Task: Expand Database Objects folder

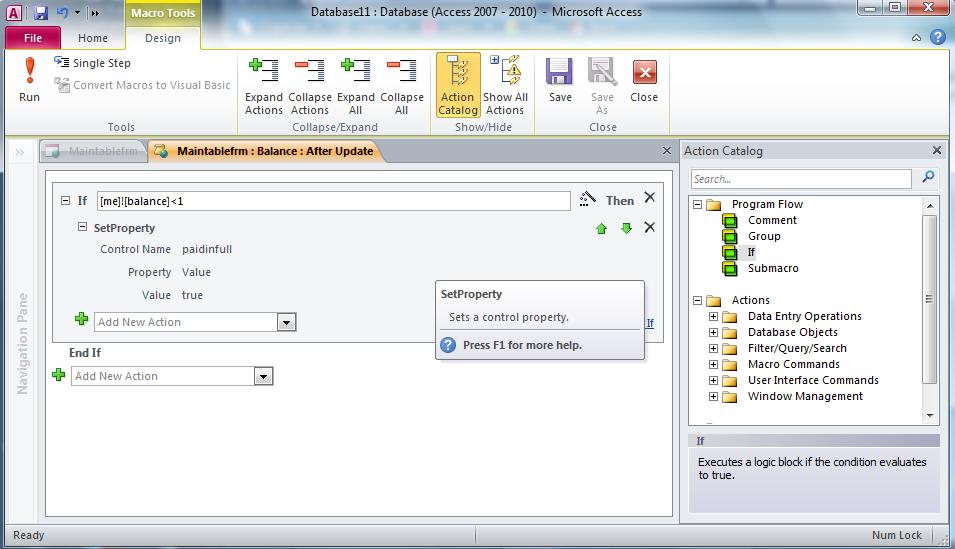Action: (x=713, y=332)
